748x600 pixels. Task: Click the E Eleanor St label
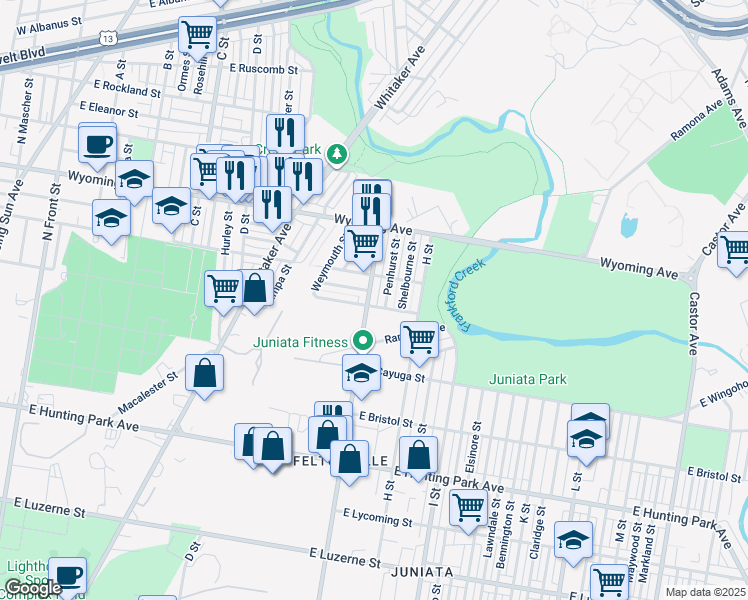pyautogui.click(x=109, y=110)
